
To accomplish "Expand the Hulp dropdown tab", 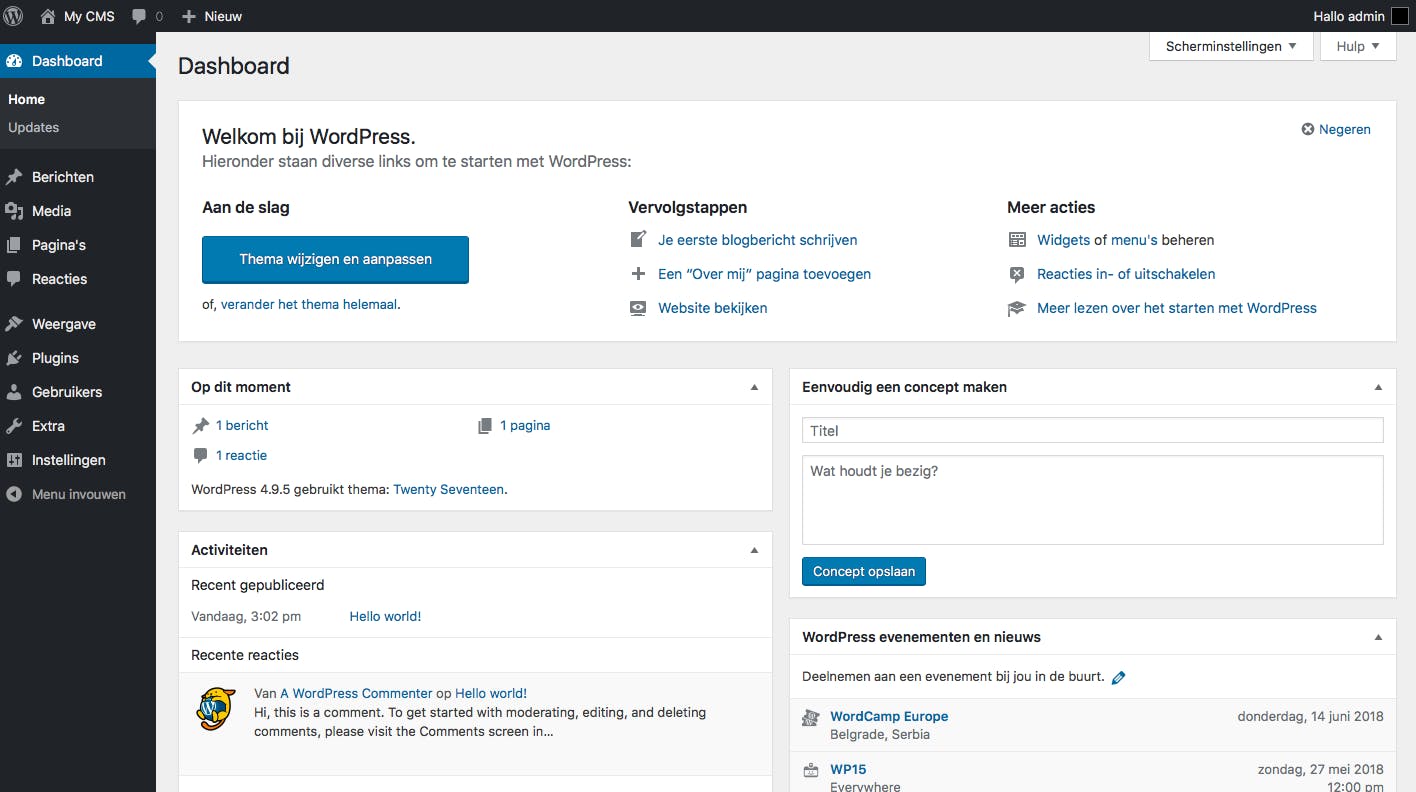I will pyautogui.click(x=1357, y=46).
